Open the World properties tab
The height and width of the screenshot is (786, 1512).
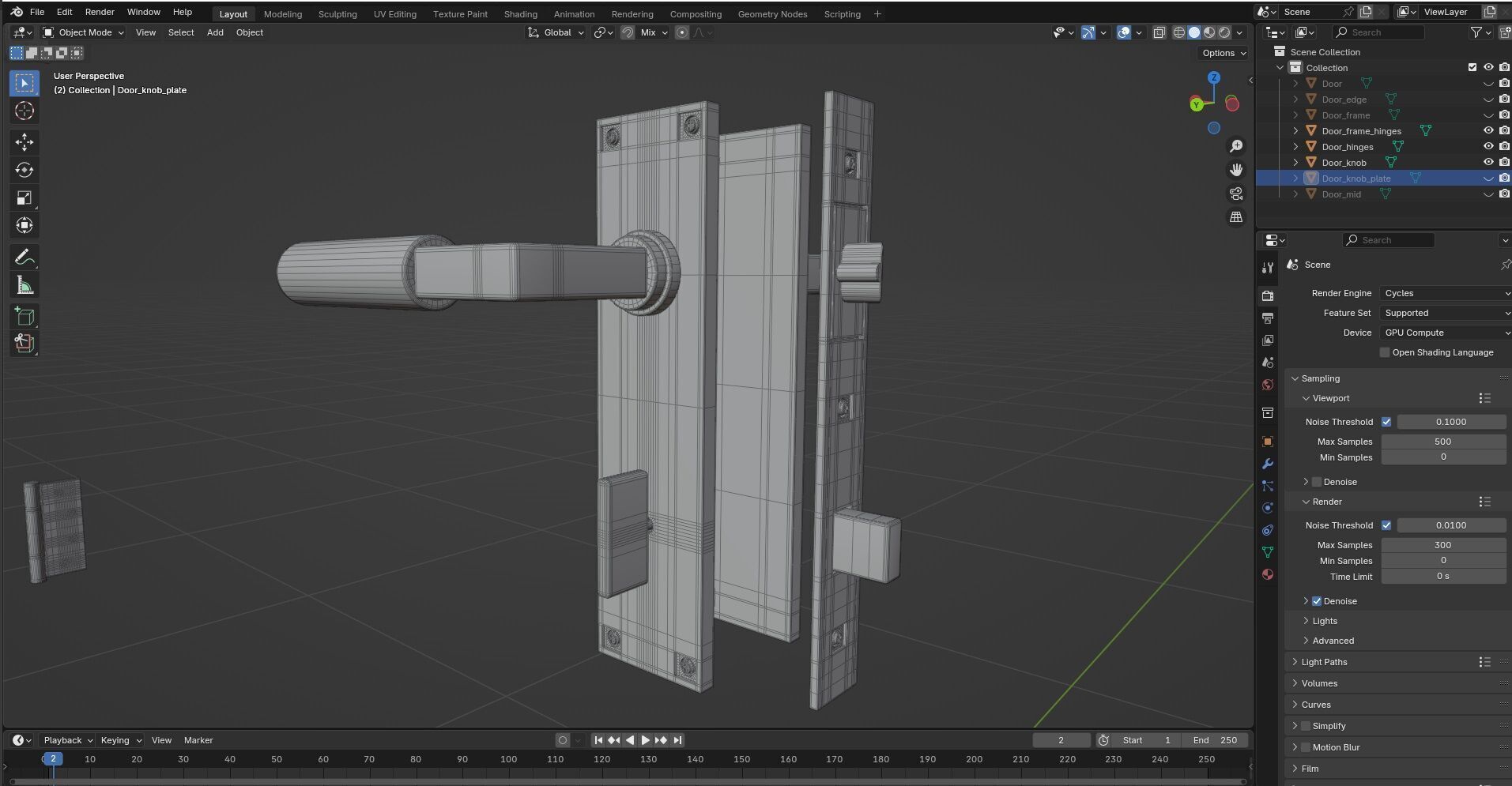pos(1268,385)
